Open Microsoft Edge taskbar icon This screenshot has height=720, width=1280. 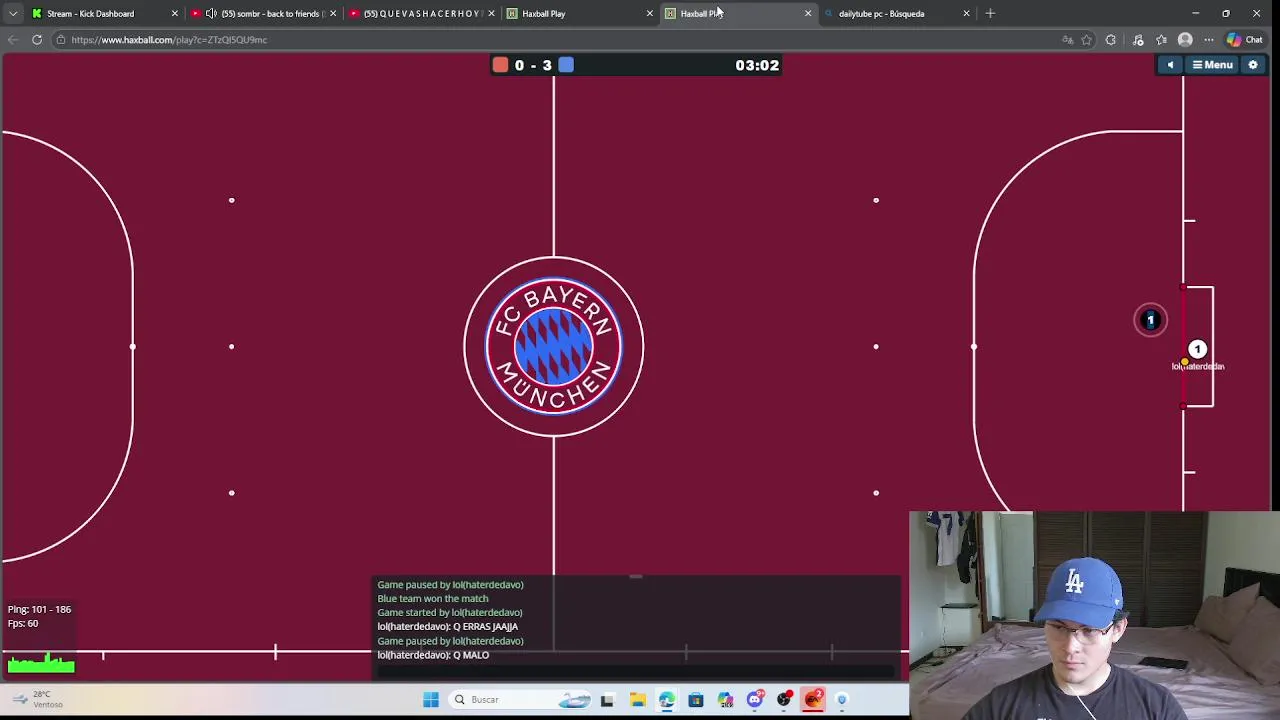pyautogui.click(x=666, y=699)
